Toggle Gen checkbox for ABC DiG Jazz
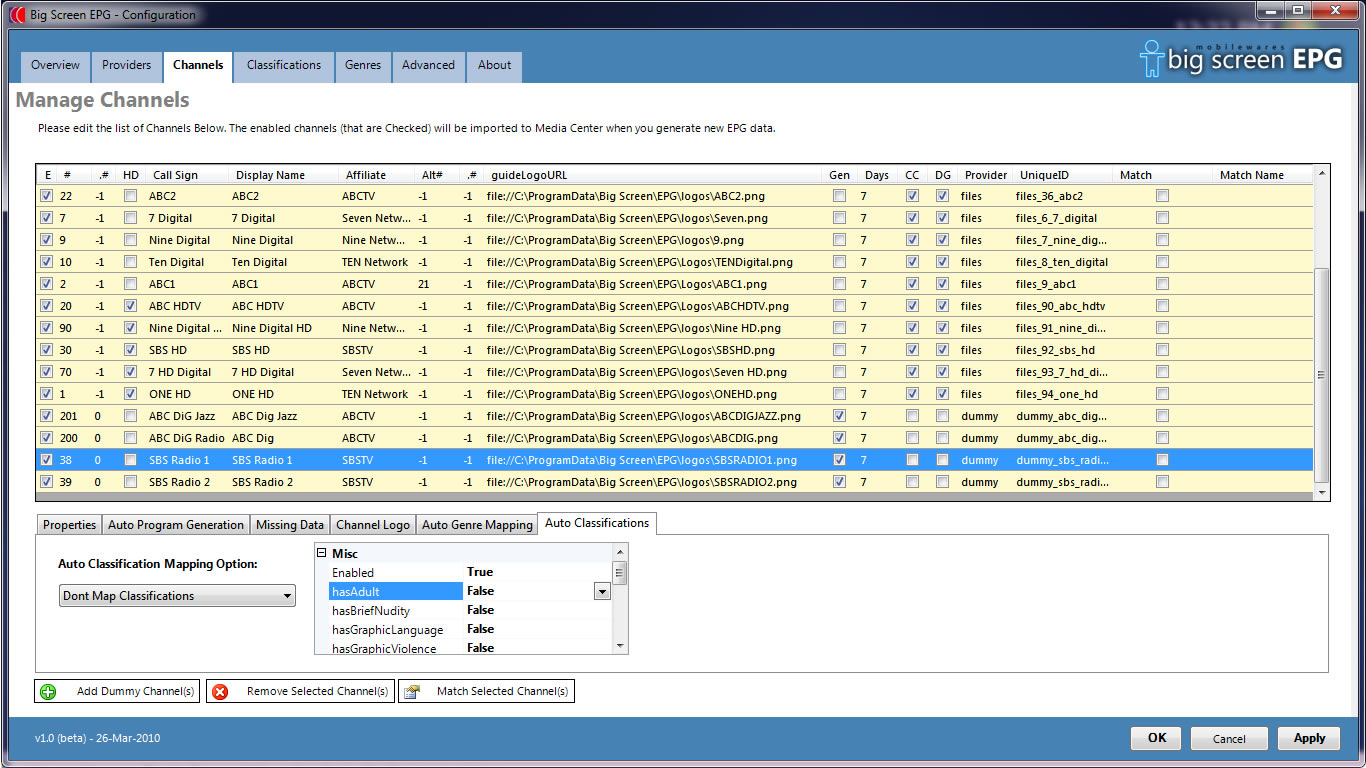 coord(839,416)
